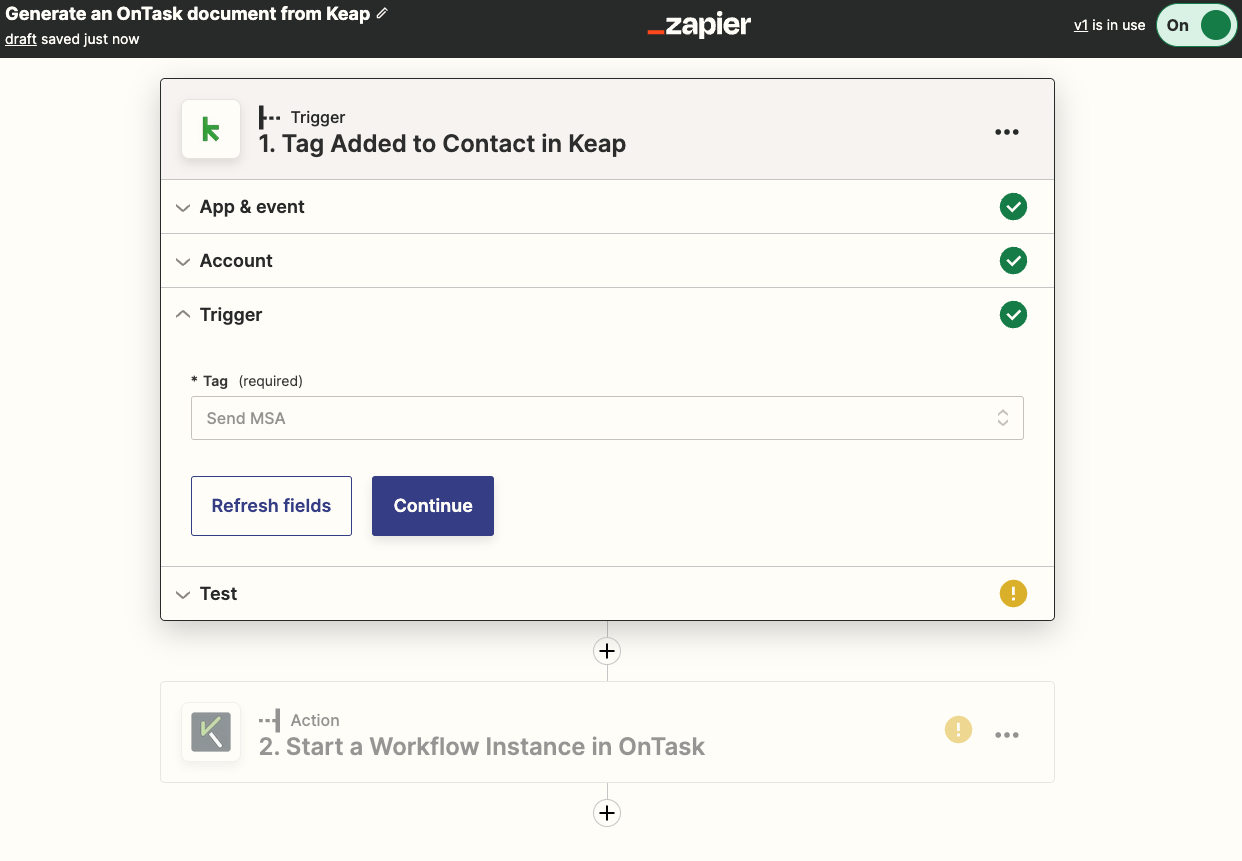Open the three-dot menu for OnTask action
Screen dimensions: 1242x861
coord(1007,735)
